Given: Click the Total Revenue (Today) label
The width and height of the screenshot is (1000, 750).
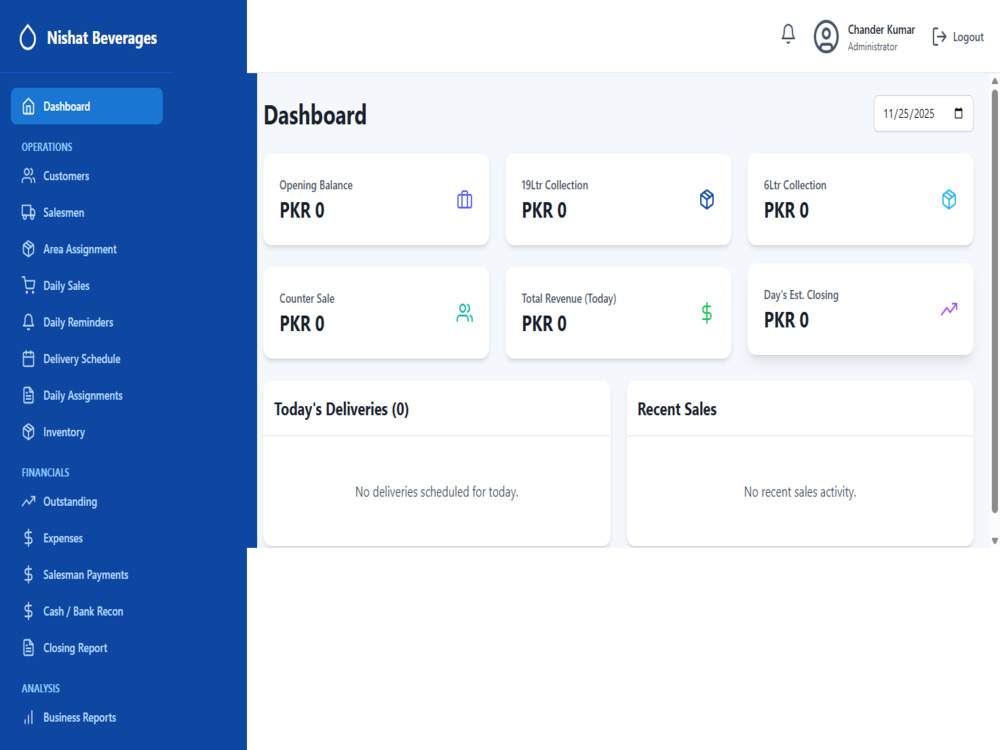Looking at the screenshot, I should pyautogui.click(x=569, y=298).
